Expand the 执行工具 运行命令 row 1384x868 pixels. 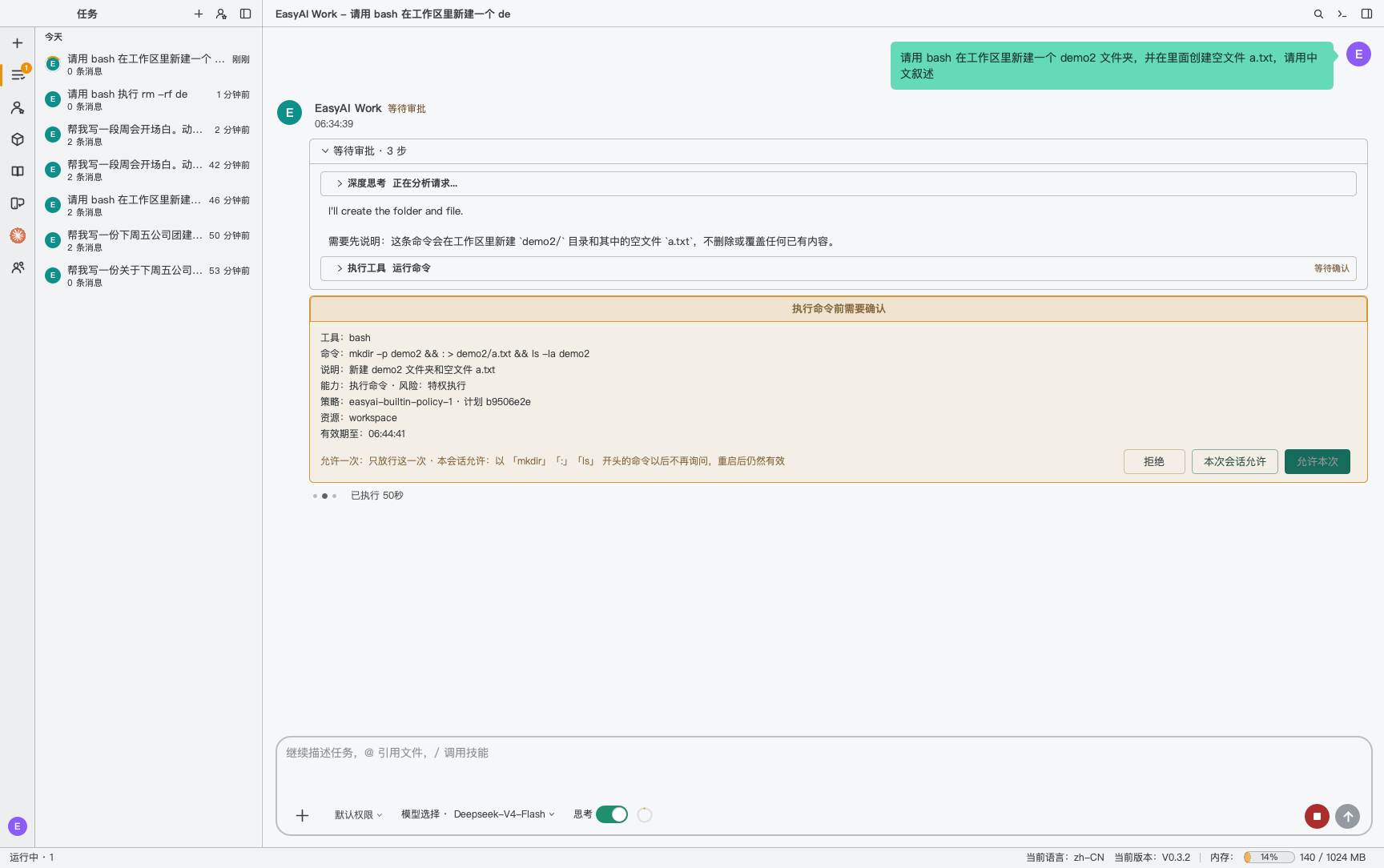point(838,268)
